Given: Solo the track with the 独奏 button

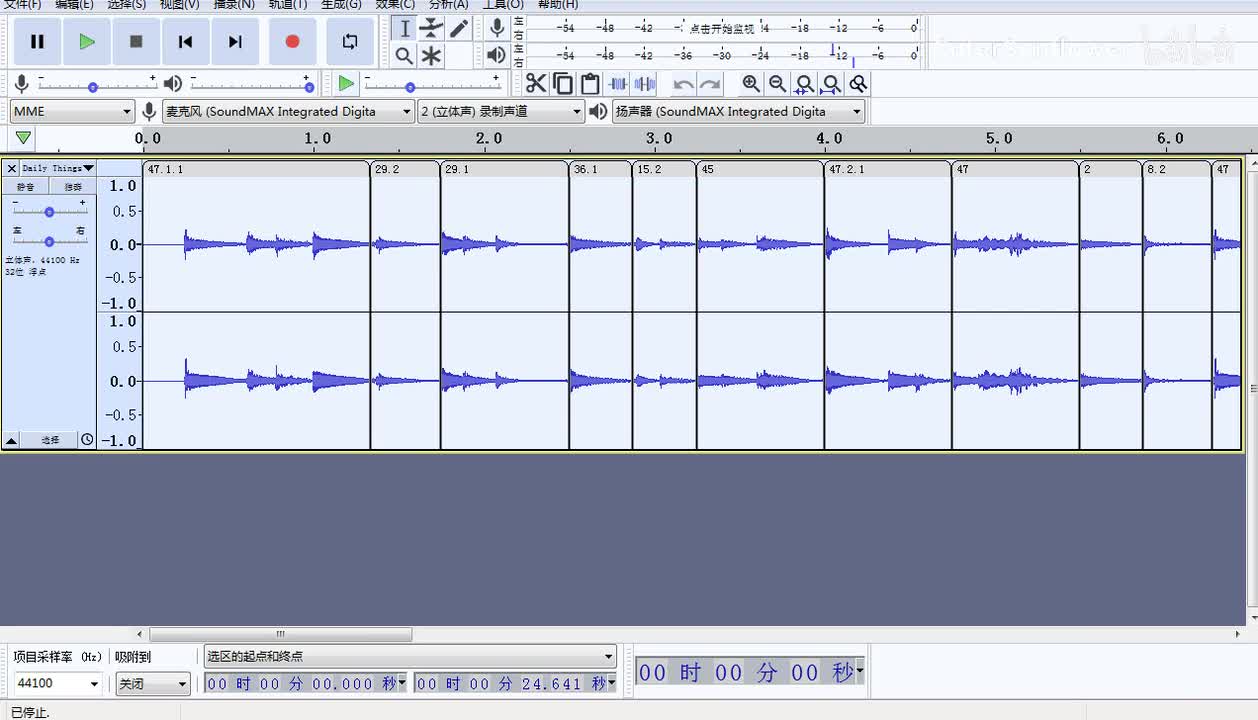Looking at the screenshot, I should (x=73, y=187).
